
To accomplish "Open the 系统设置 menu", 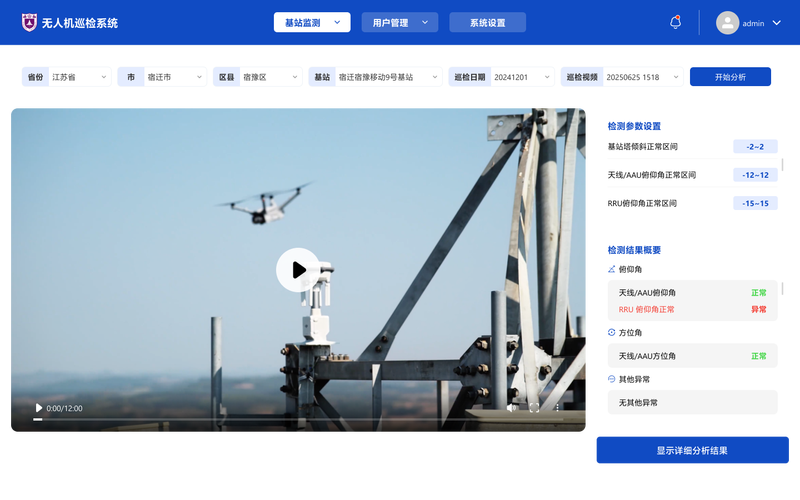I will [x=487, y=22].
